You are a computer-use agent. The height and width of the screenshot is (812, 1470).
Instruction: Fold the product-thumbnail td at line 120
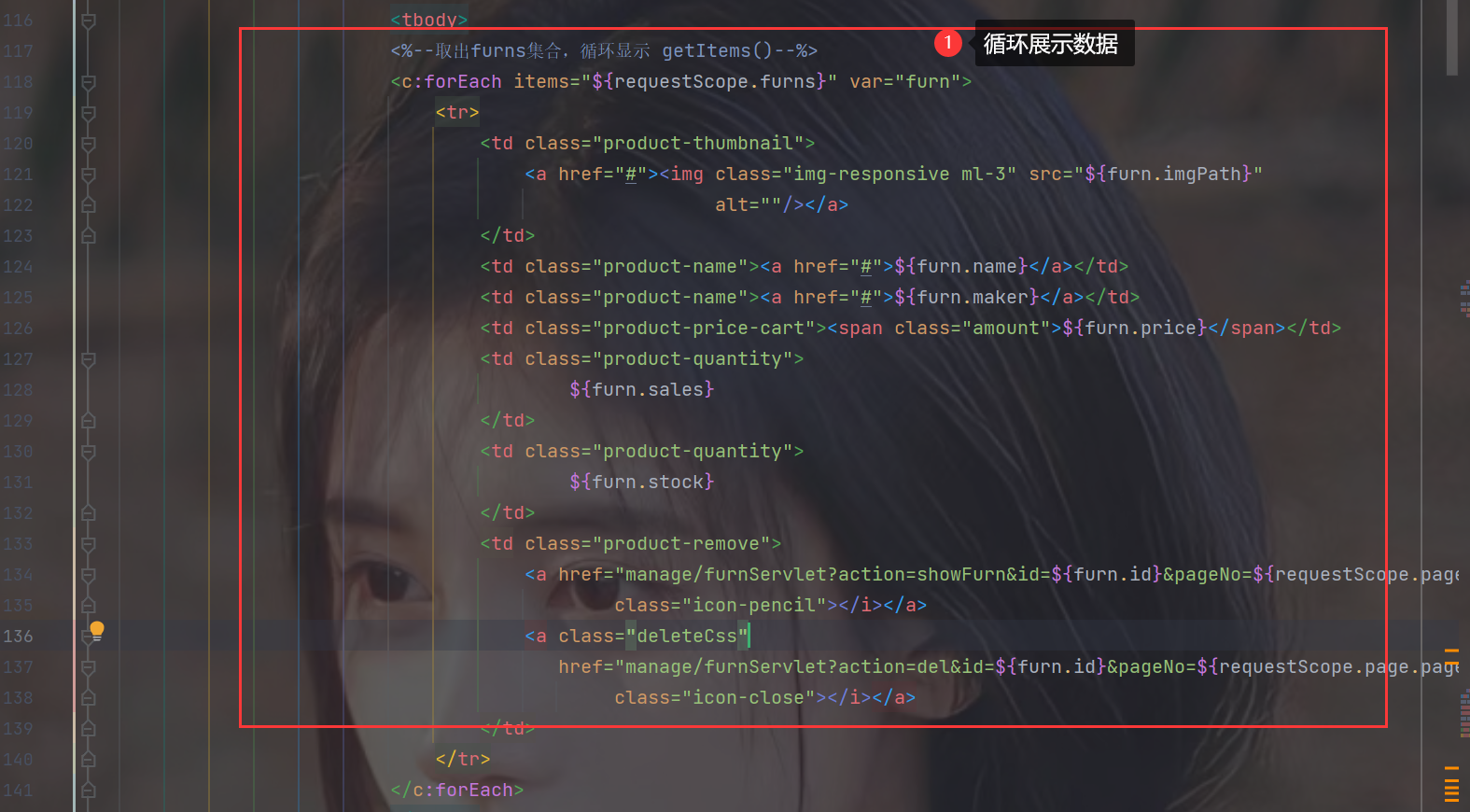(x=88, y=144)
